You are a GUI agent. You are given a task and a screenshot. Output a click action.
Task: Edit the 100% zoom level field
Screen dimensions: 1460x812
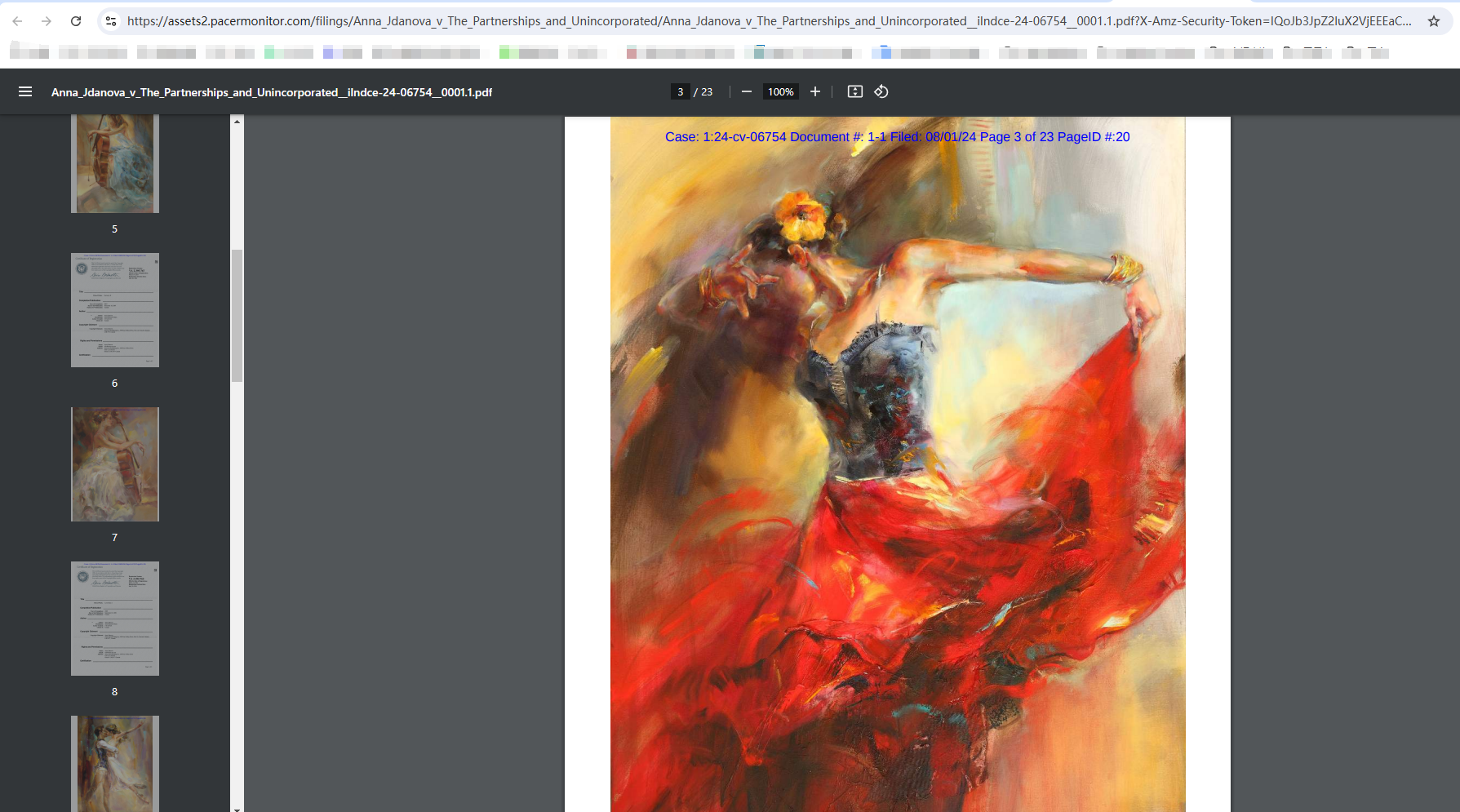tap(779, 91)
